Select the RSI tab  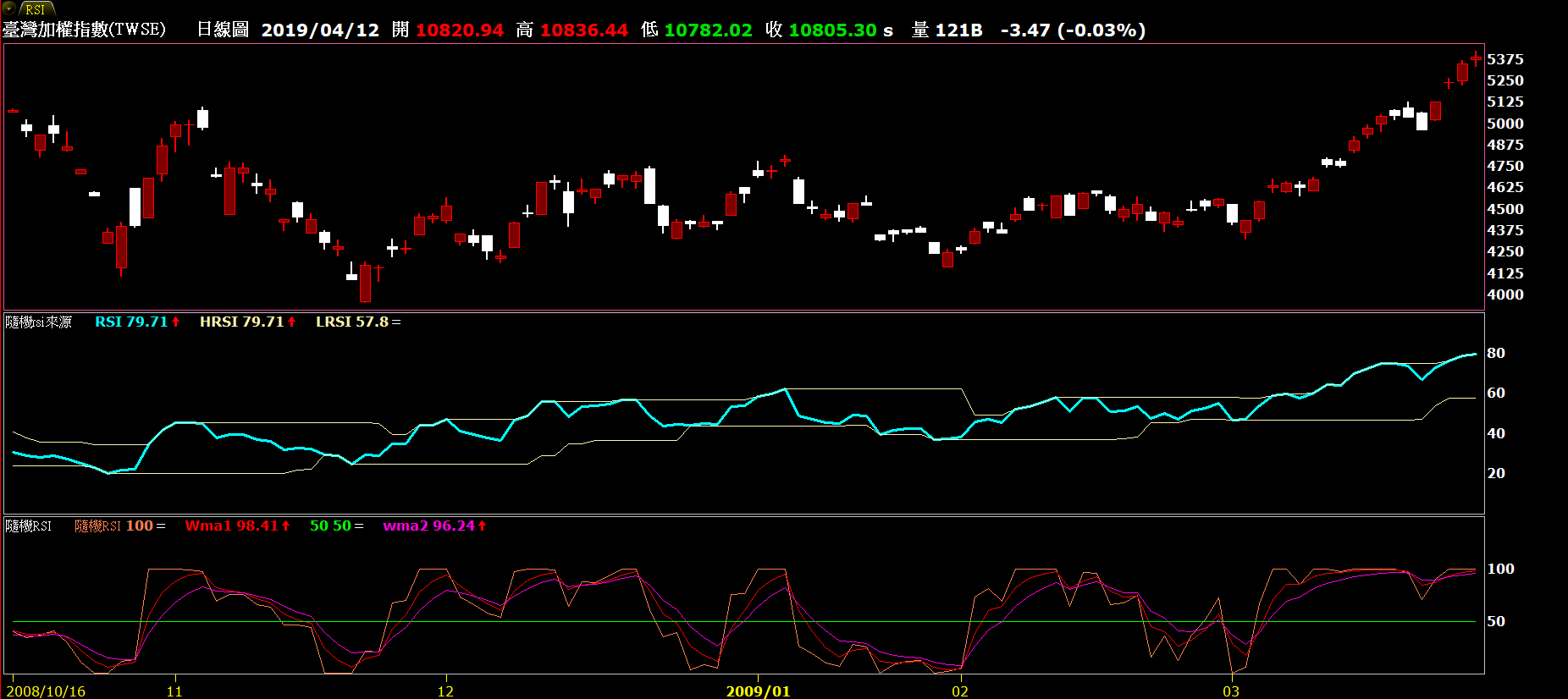tap(36, 9)
